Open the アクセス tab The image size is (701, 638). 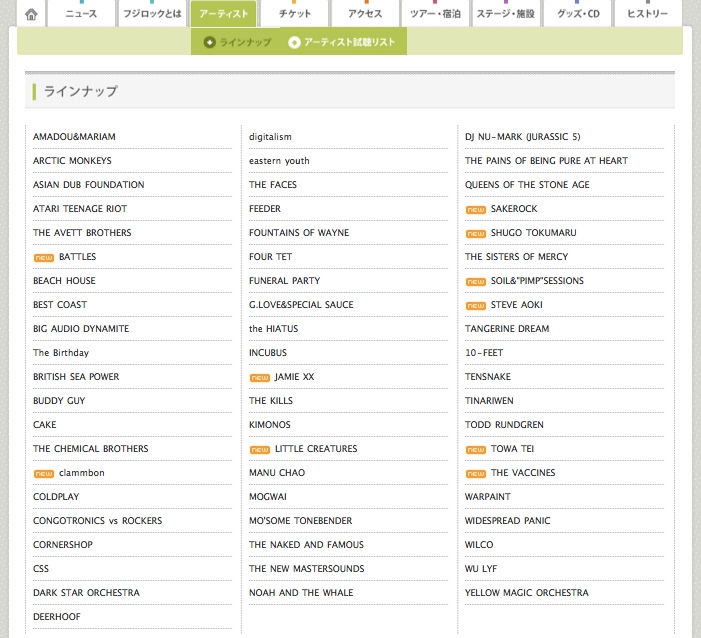[x=365, y=13]
